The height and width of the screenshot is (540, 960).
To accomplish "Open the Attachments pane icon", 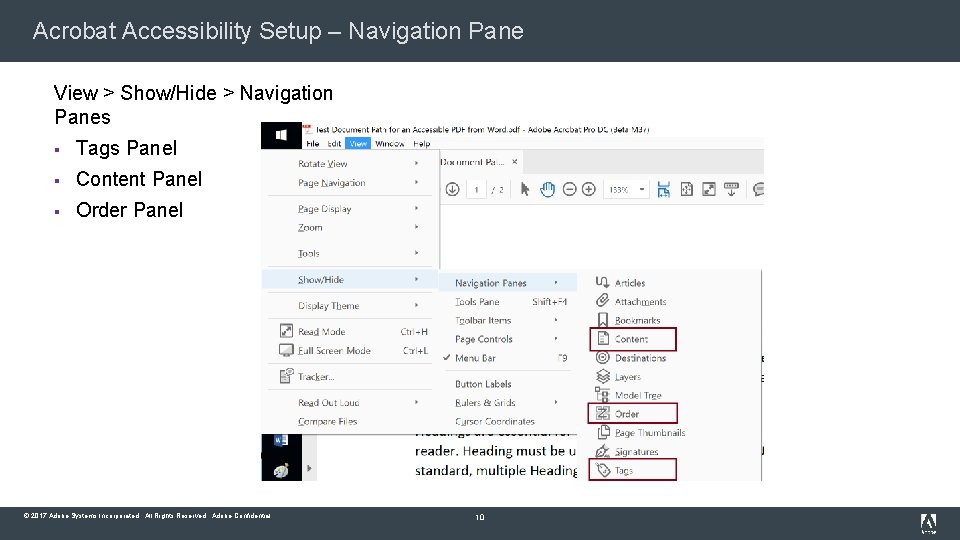I will coord(602,301).
